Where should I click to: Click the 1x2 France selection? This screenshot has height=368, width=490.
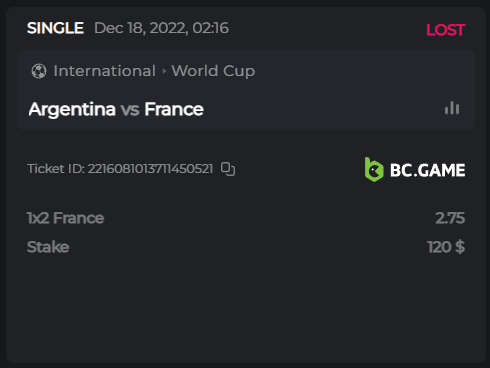pos(66,218)
